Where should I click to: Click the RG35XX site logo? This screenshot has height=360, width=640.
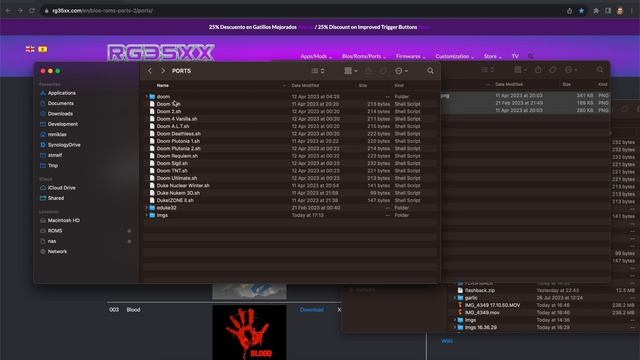click(x=161, y=53)
